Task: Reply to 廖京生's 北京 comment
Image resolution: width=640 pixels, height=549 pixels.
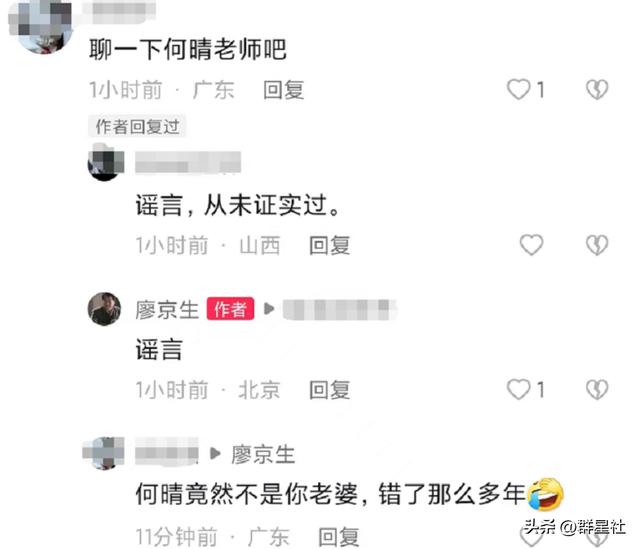Action: [329, 389]
